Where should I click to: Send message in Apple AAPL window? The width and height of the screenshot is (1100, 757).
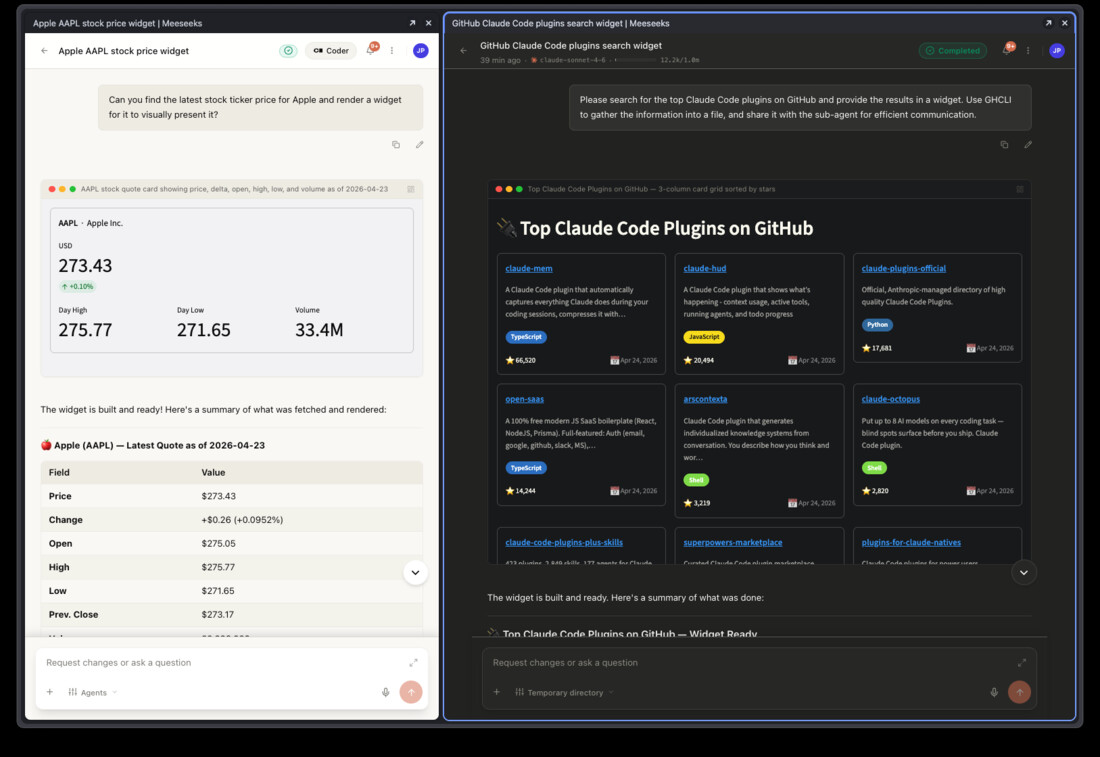411,692
